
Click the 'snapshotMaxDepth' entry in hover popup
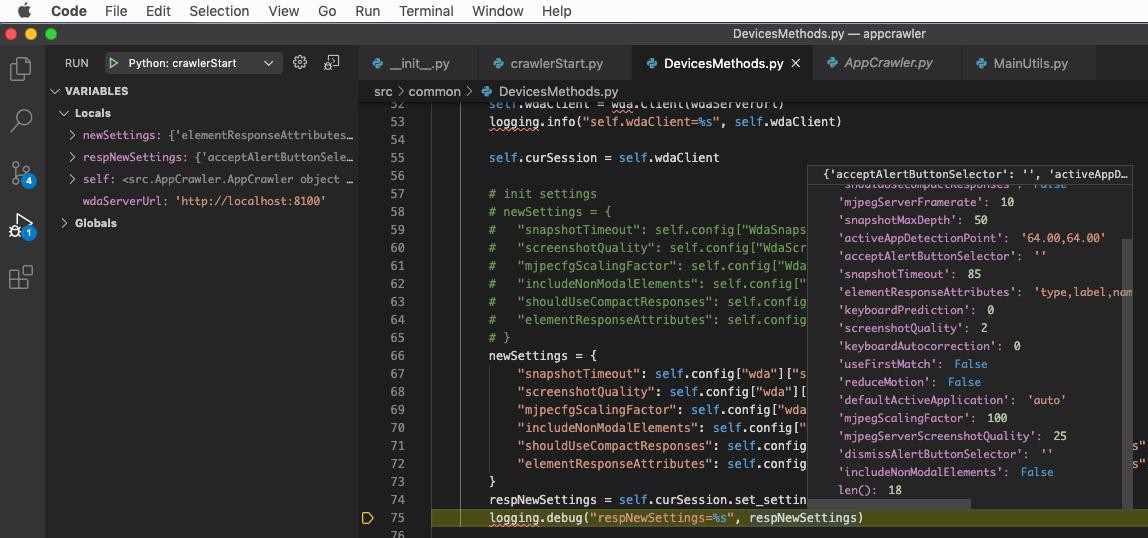point(912,220)
